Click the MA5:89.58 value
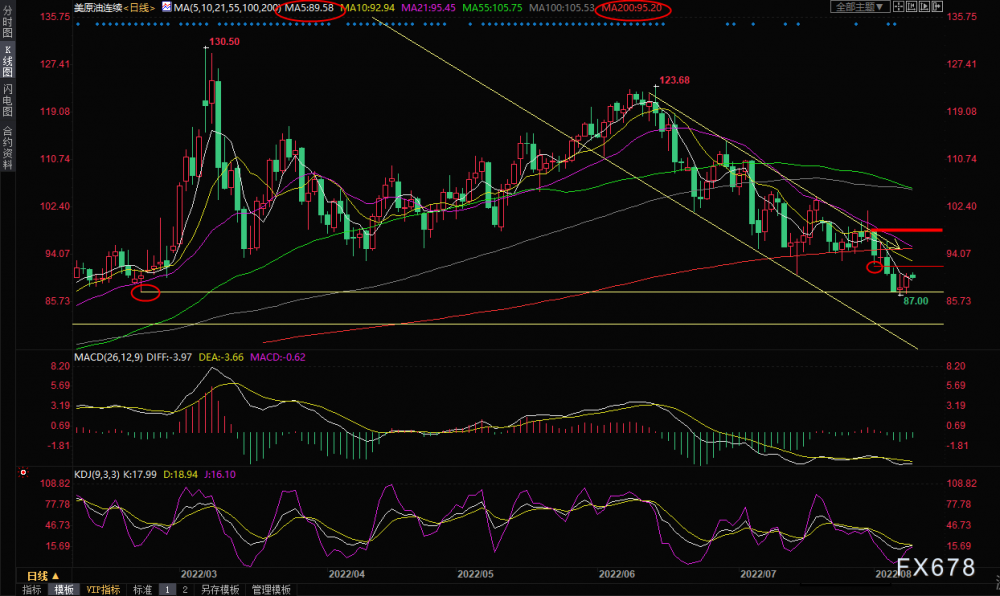The image size is (1000, 596). point(309,8)
